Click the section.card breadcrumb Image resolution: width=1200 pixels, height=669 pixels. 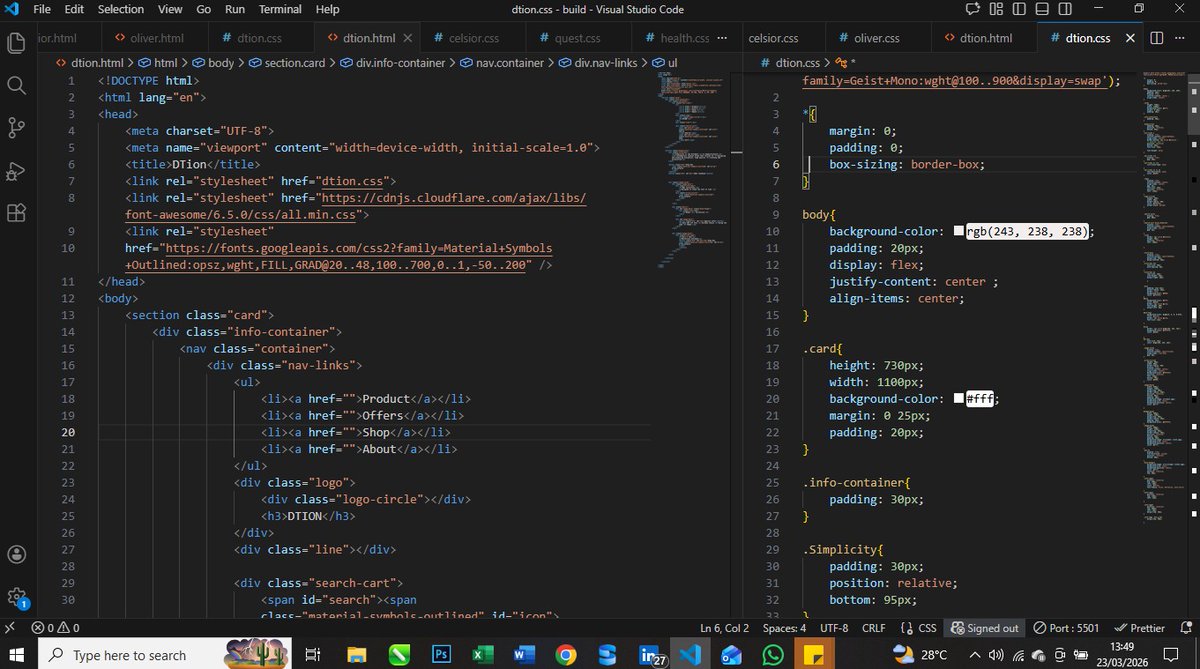point(287,63)
